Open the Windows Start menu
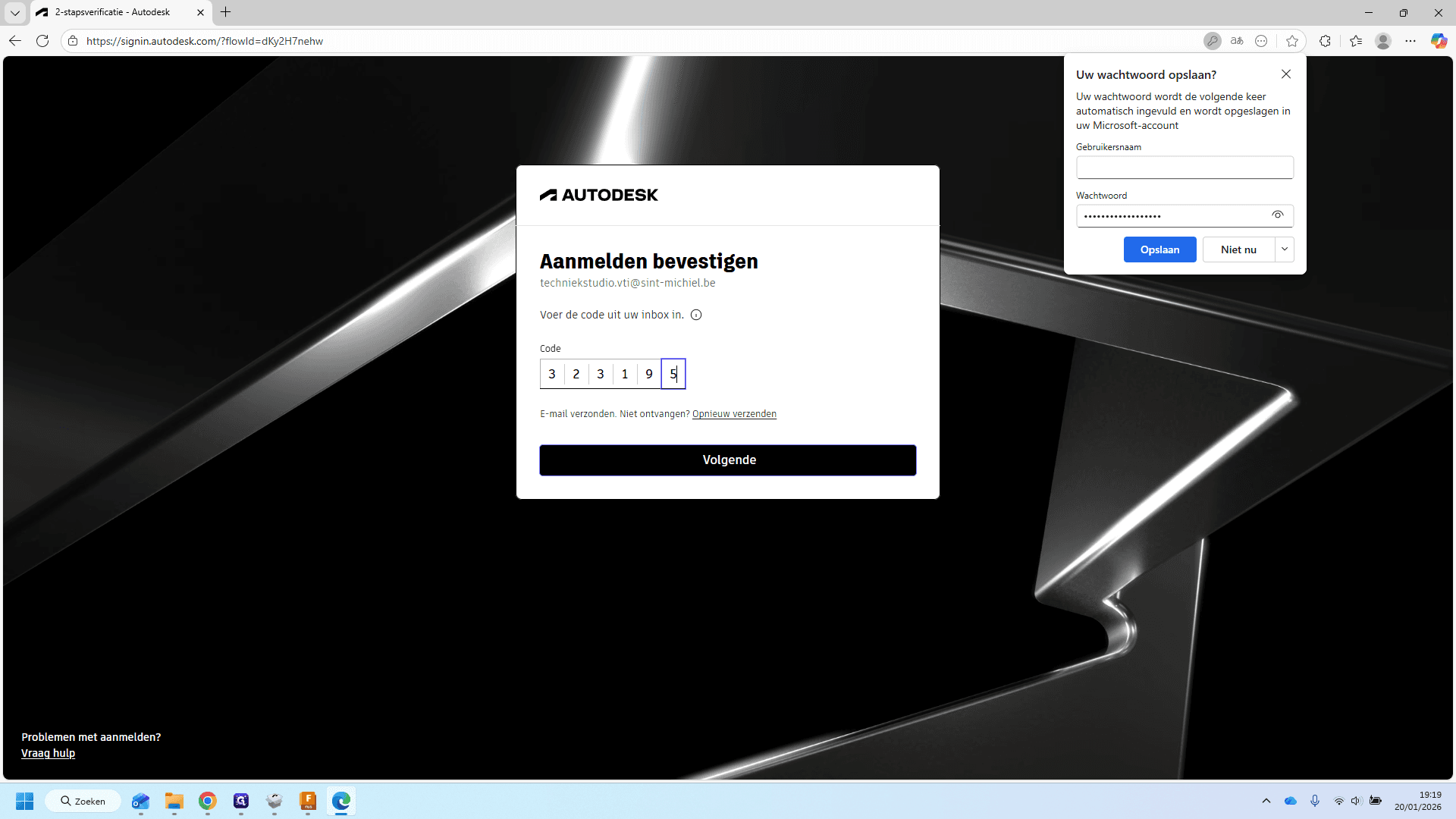Viewport: 1456px width, 819px height. [25, 801]
